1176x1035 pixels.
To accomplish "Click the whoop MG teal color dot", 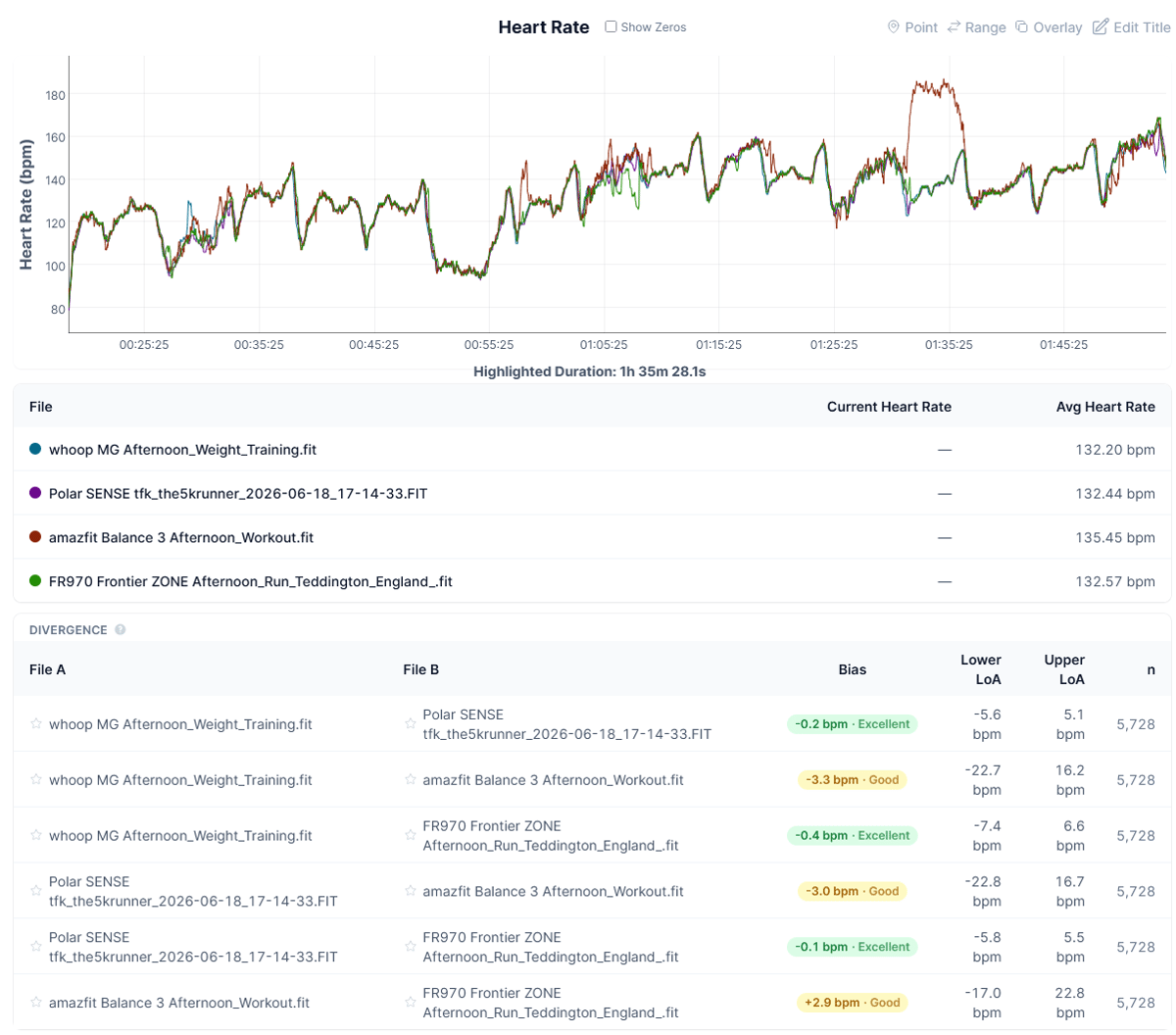I will 35,449.
